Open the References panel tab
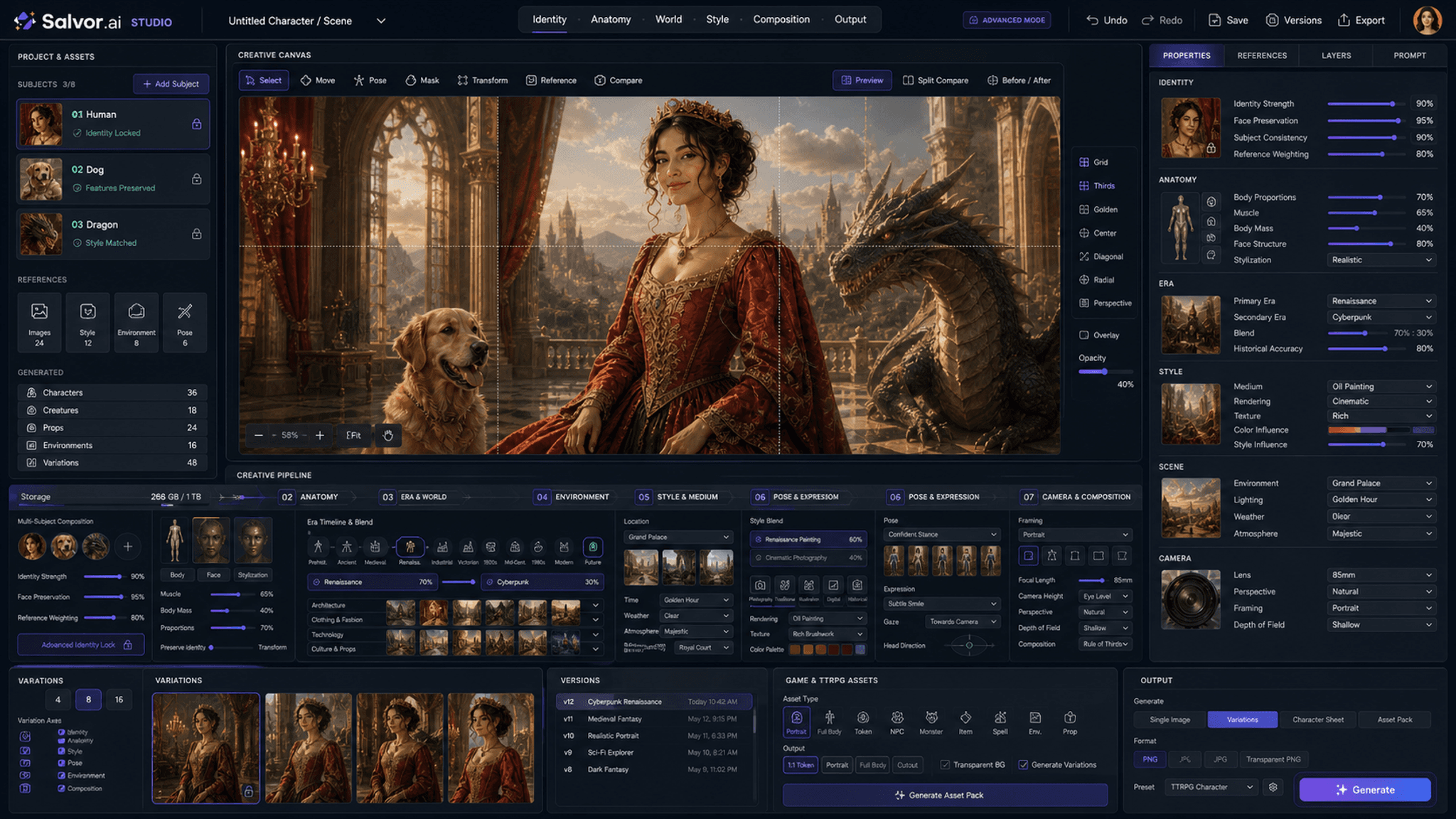 click(1262, 55)
